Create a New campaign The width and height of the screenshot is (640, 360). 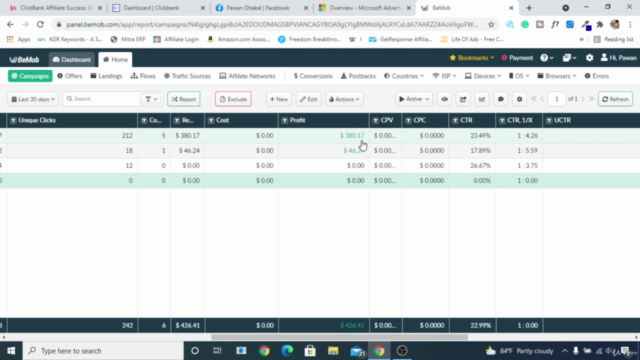279,99
